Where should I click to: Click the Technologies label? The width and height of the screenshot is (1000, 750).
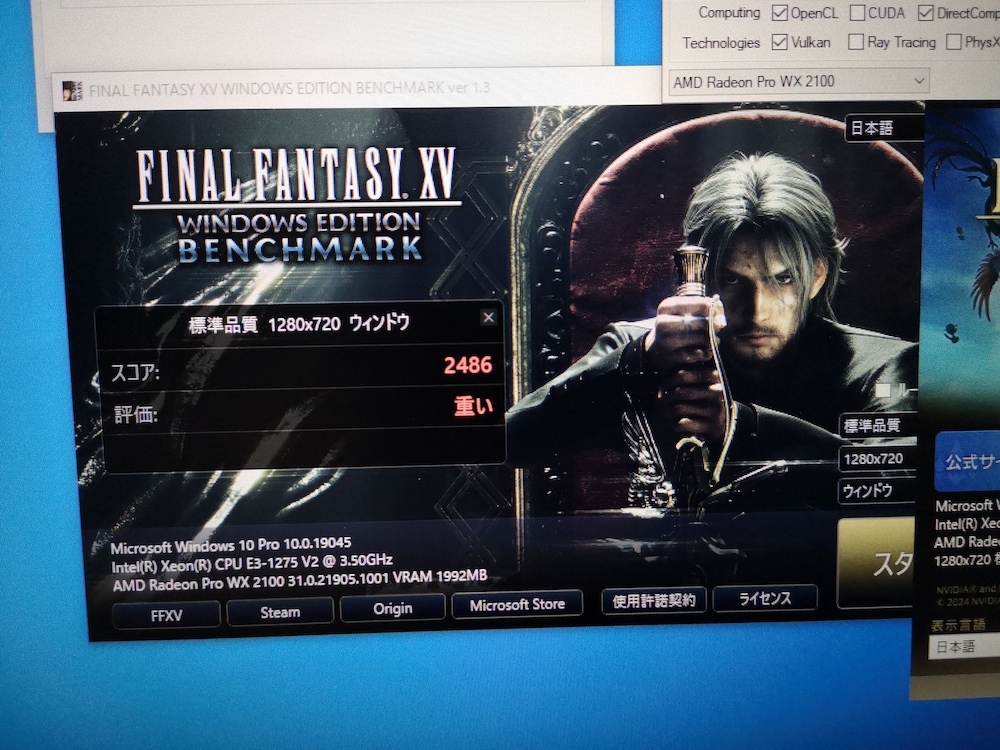click(x=721, y=43)
